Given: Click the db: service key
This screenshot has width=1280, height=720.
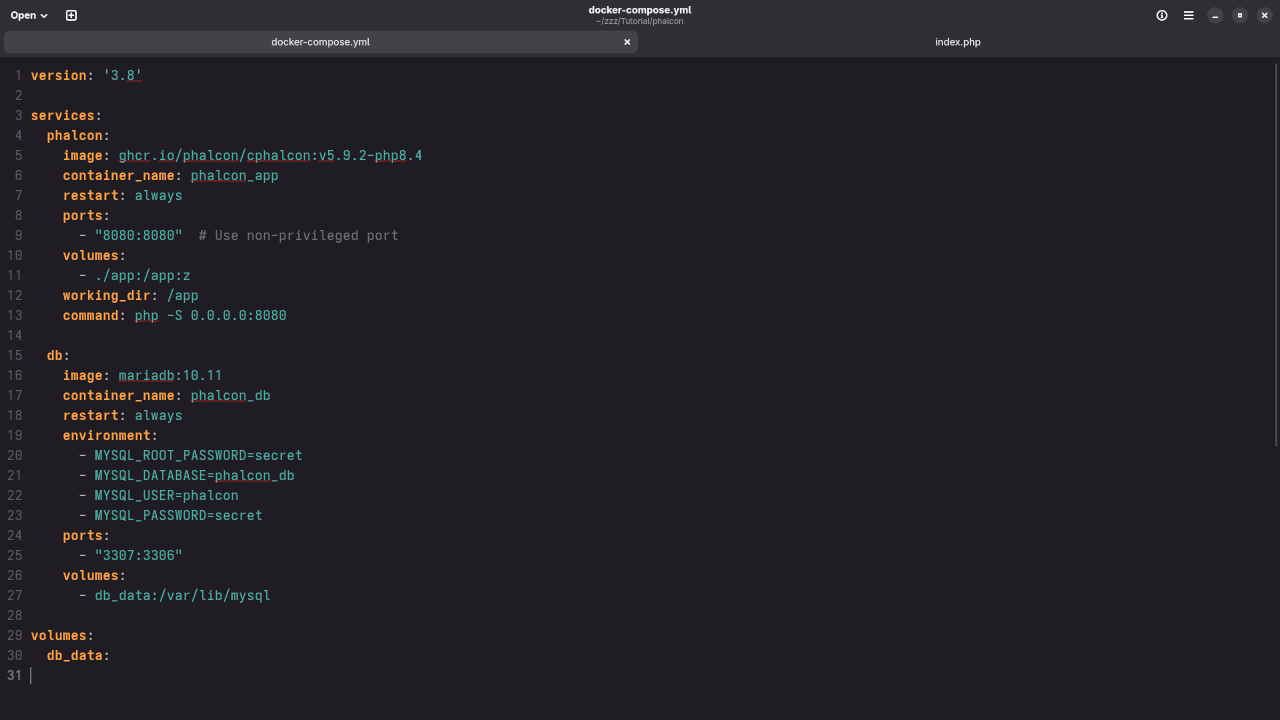Looking at the screenshot, I should click(59, 355).
